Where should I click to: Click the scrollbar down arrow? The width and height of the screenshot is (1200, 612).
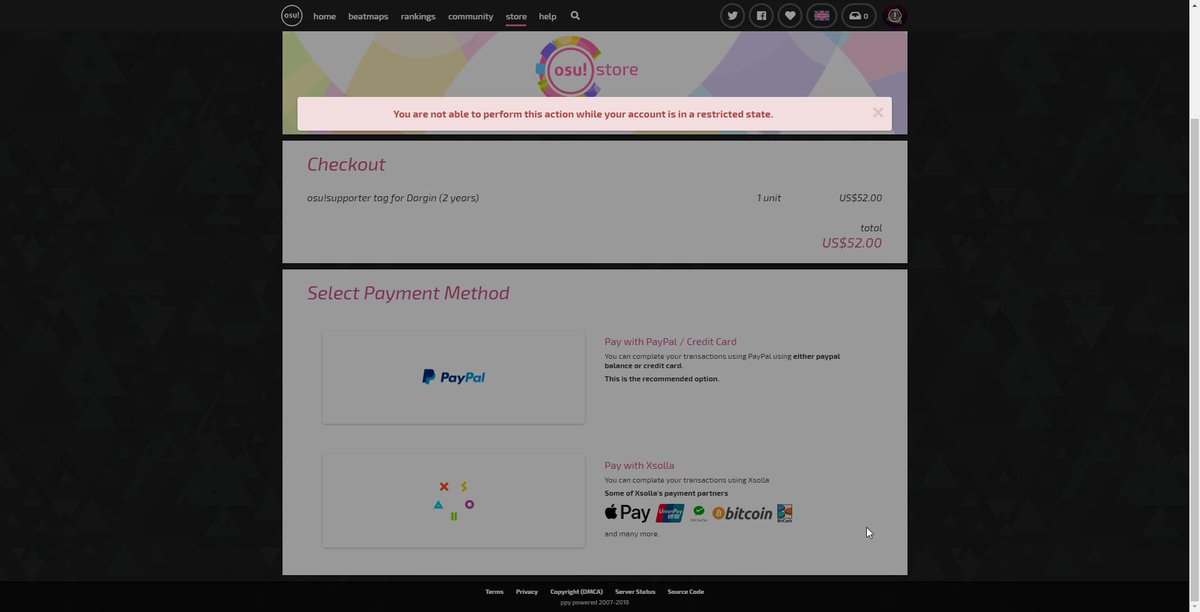[x=1193, y=607]
